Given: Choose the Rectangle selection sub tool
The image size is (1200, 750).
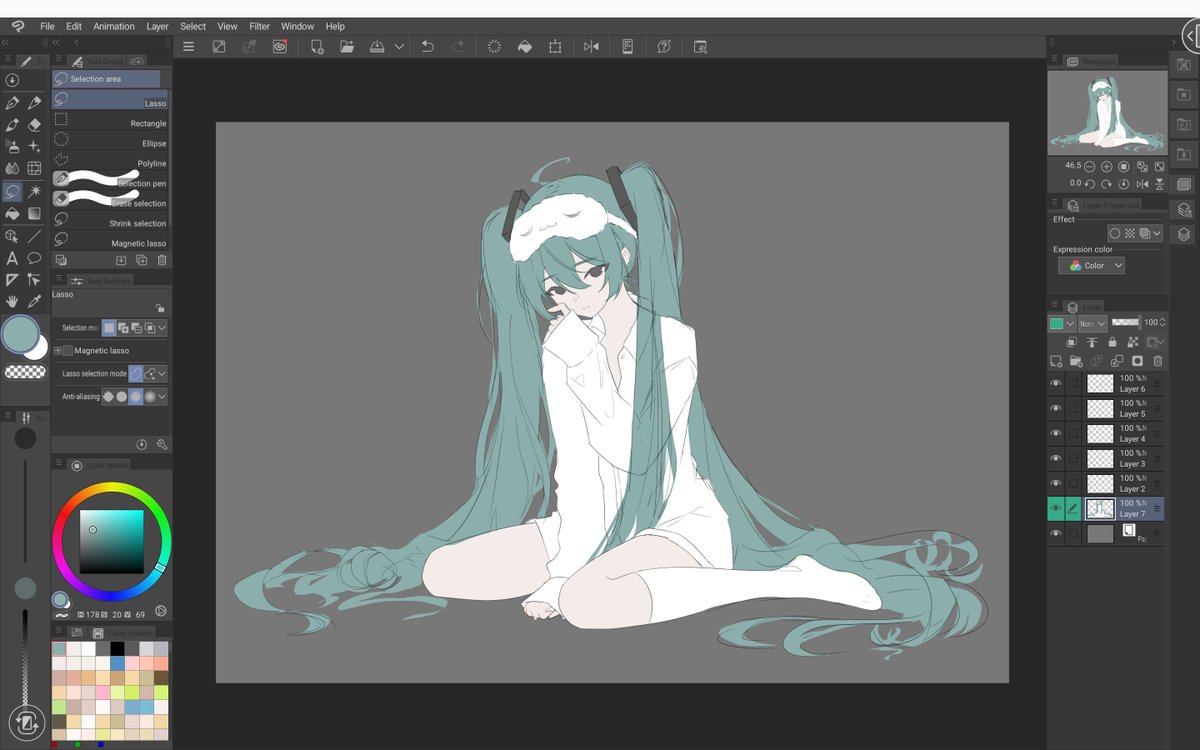Looking at the screenshot, I should coord(110,123).
